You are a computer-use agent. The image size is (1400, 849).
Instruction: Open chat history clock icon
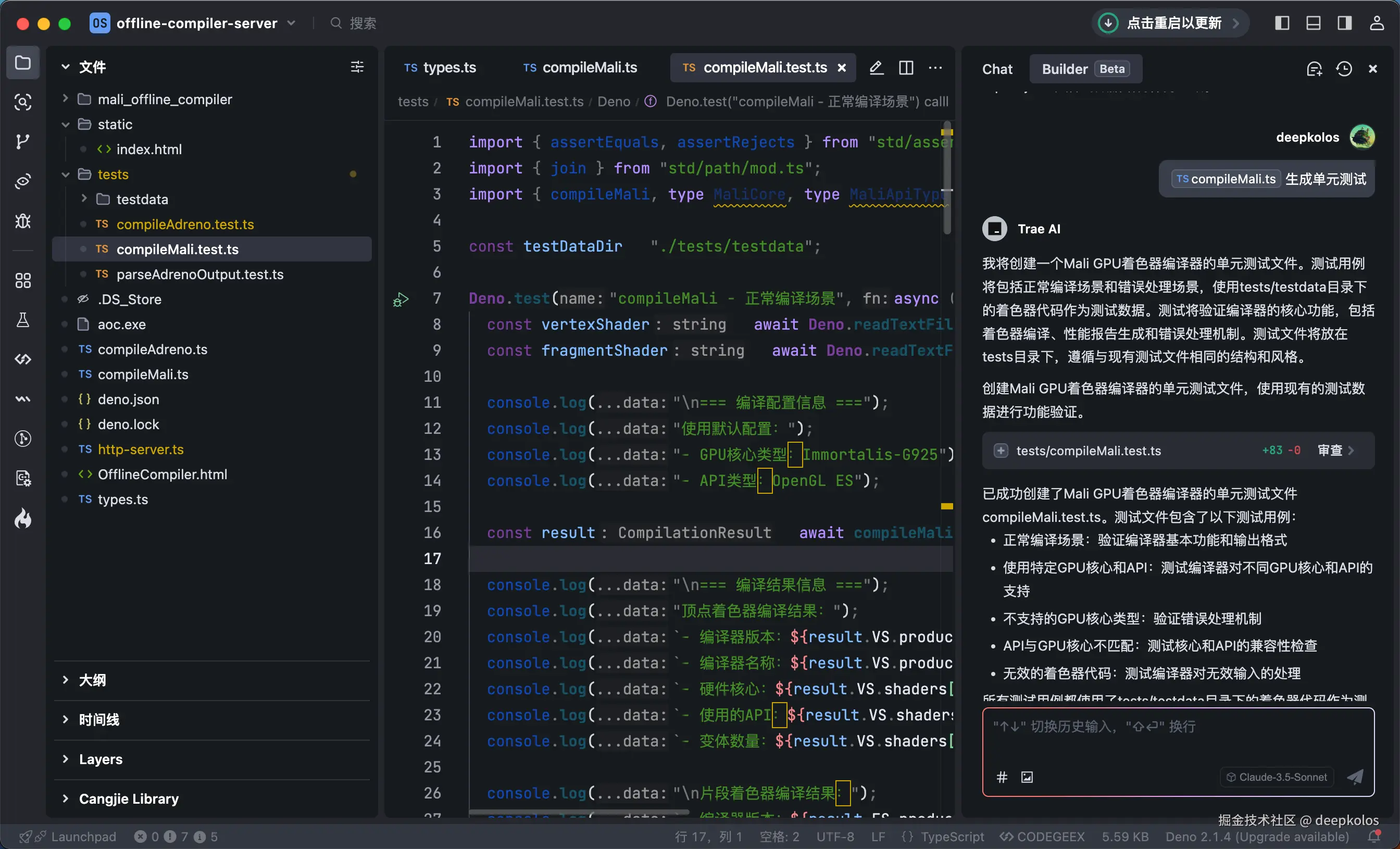1344,69
